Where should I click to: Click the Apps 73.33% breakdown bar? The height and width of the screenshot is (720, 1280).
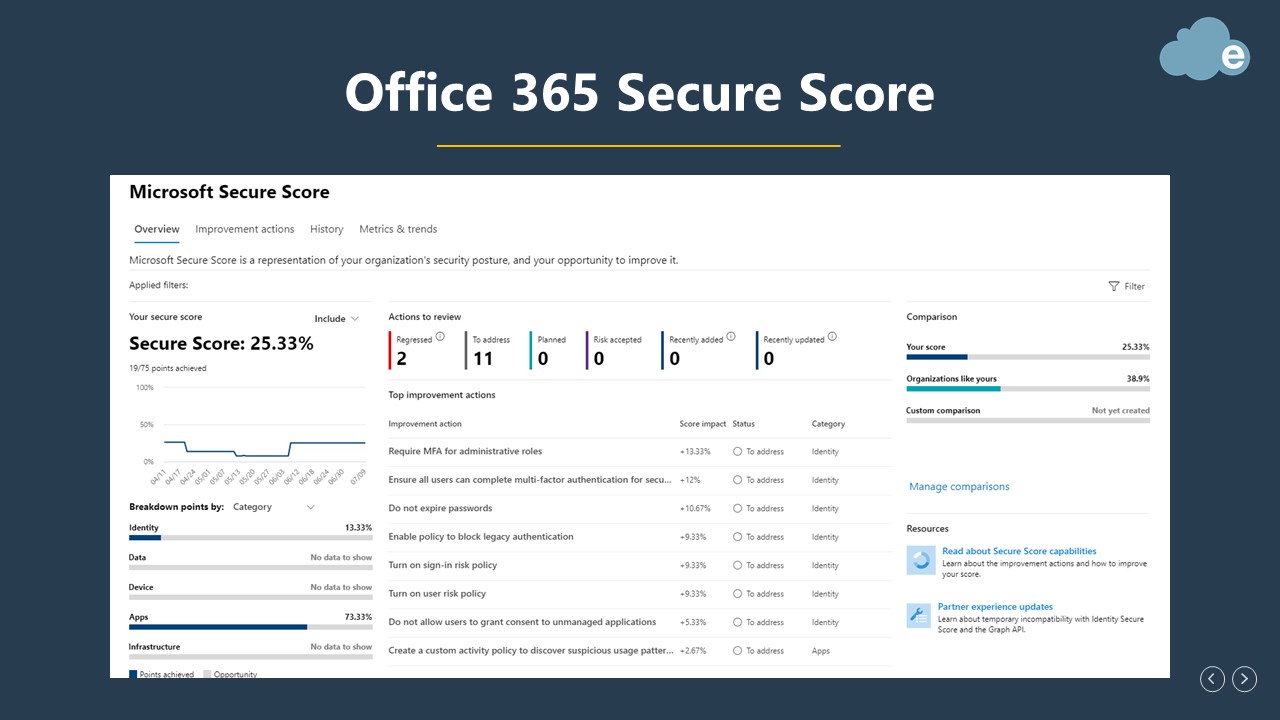click(250, 627)
